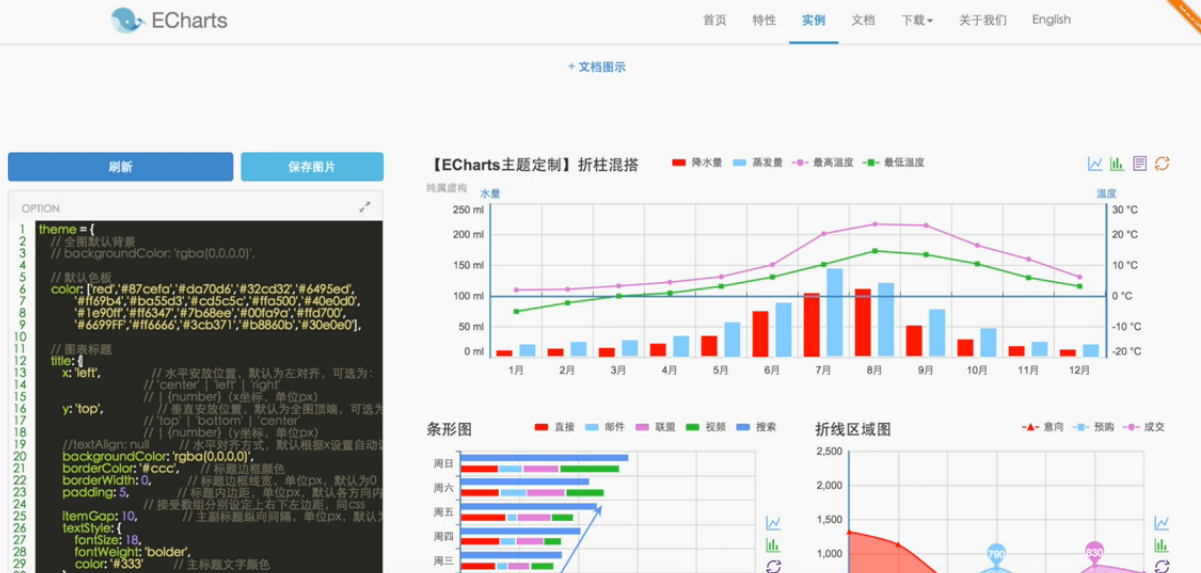This screenshot has width=1201, height=573.
Task: Switch bar chart (条形图) to bar type
Action: click(x=773, y=546)
